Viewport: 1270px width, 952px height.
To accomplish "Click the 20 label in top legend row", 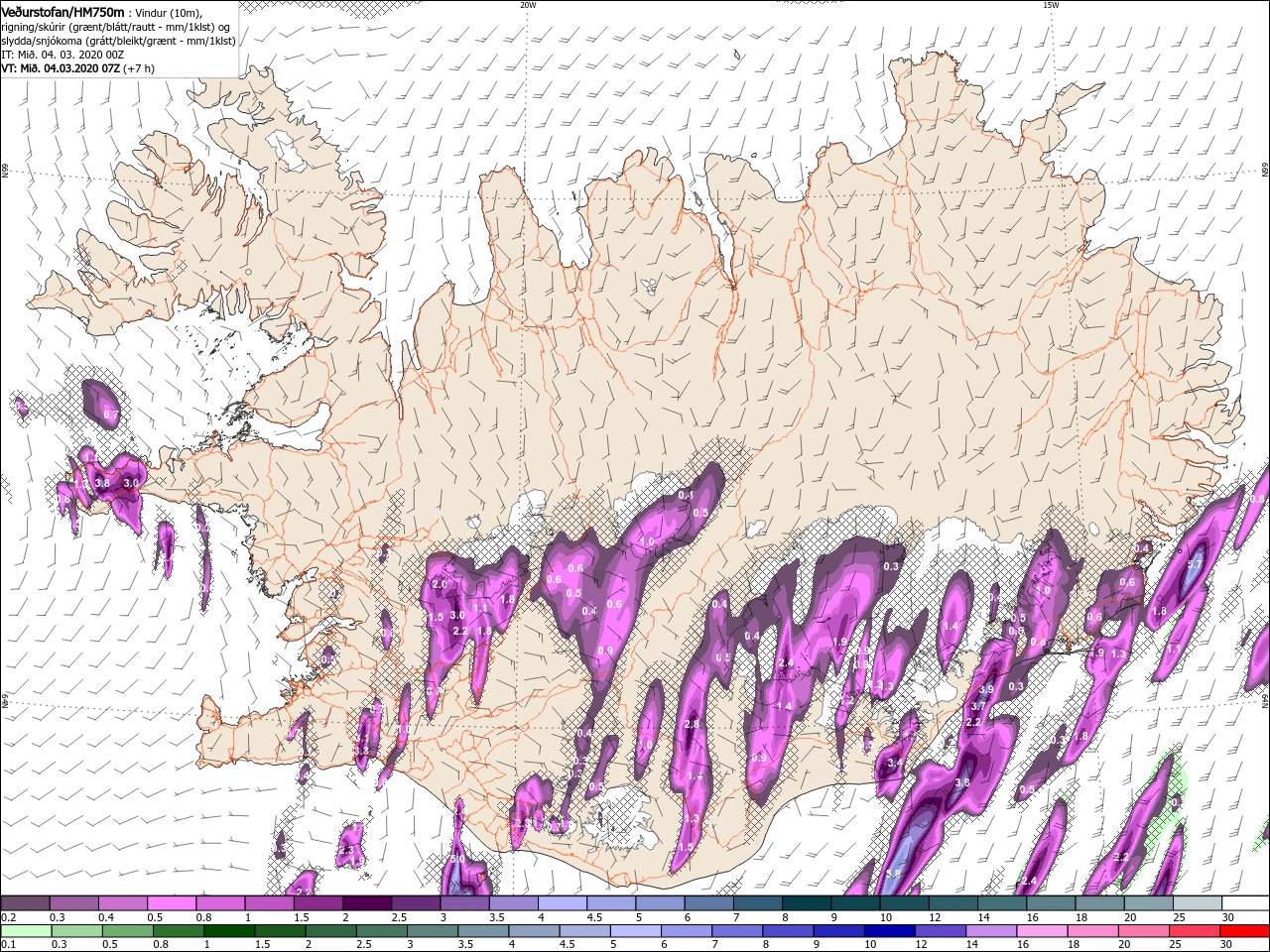I will click(1130, 918).
